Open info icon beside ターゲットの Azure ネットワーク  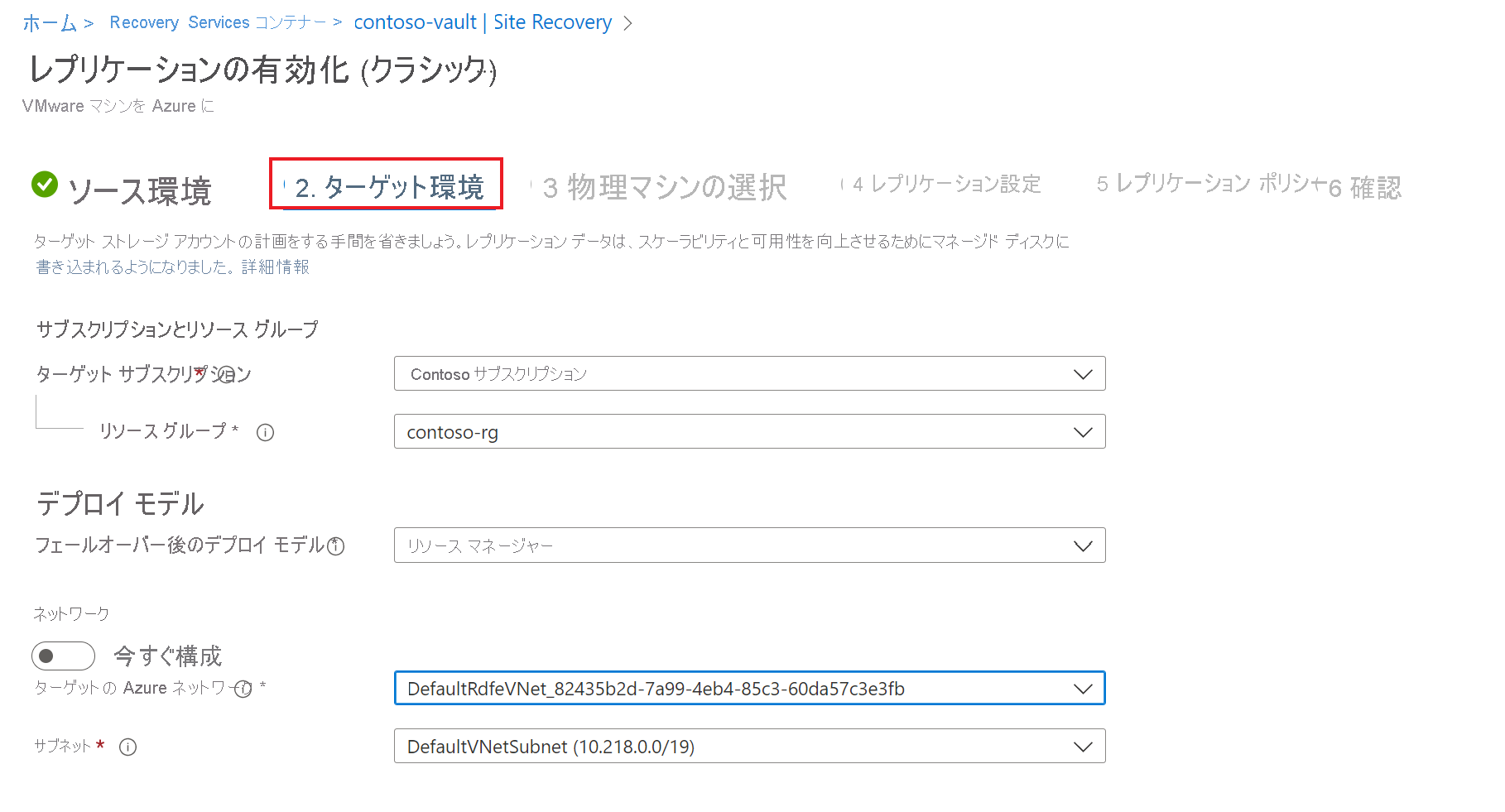pos(243,689)
